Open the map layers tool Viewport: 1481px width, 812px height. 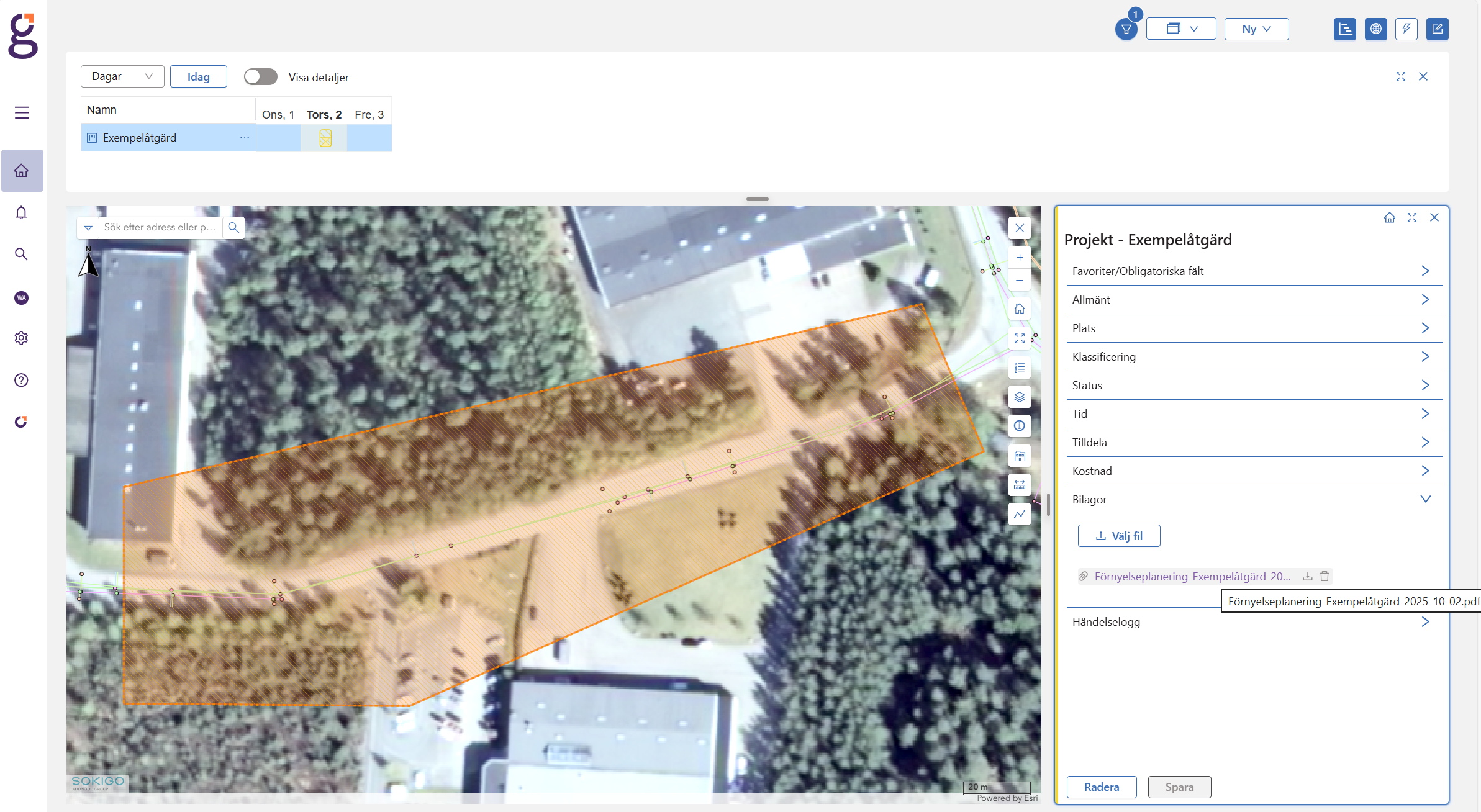click(1019, 397)
